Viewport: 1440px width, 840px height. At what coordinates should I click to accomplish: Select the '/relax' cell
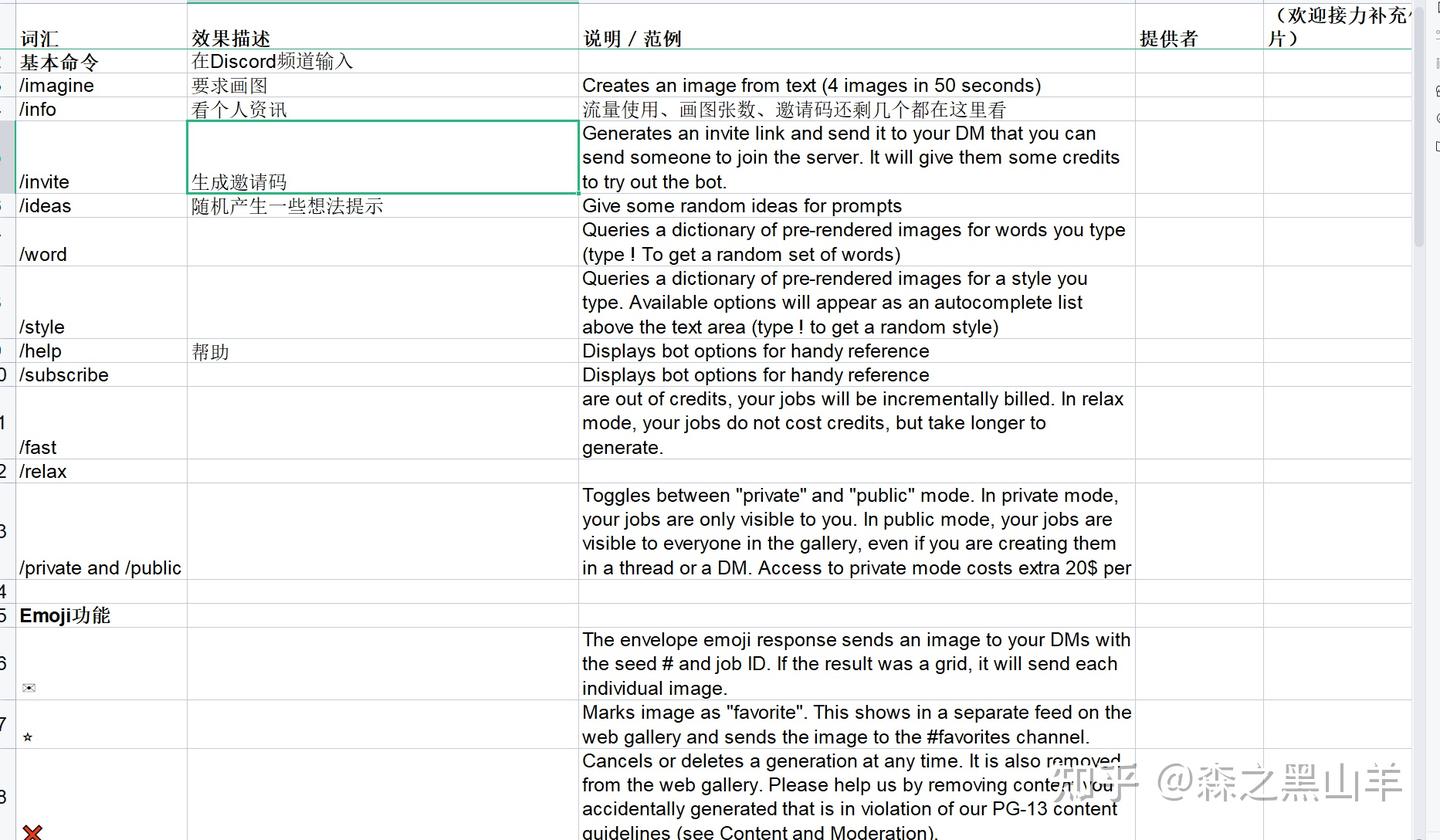pyautogui.click(x=102, y=471)
